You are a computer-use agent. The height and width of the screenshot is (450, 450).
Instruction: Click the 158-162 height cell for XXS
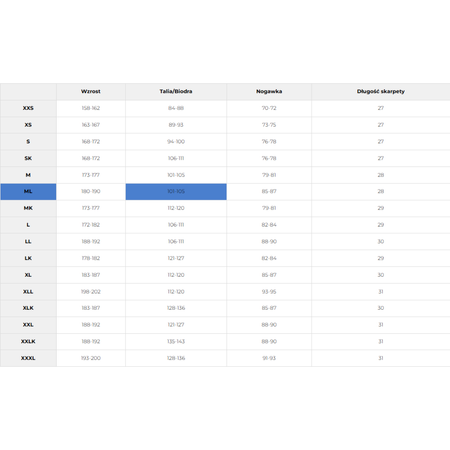click(91, 108)
